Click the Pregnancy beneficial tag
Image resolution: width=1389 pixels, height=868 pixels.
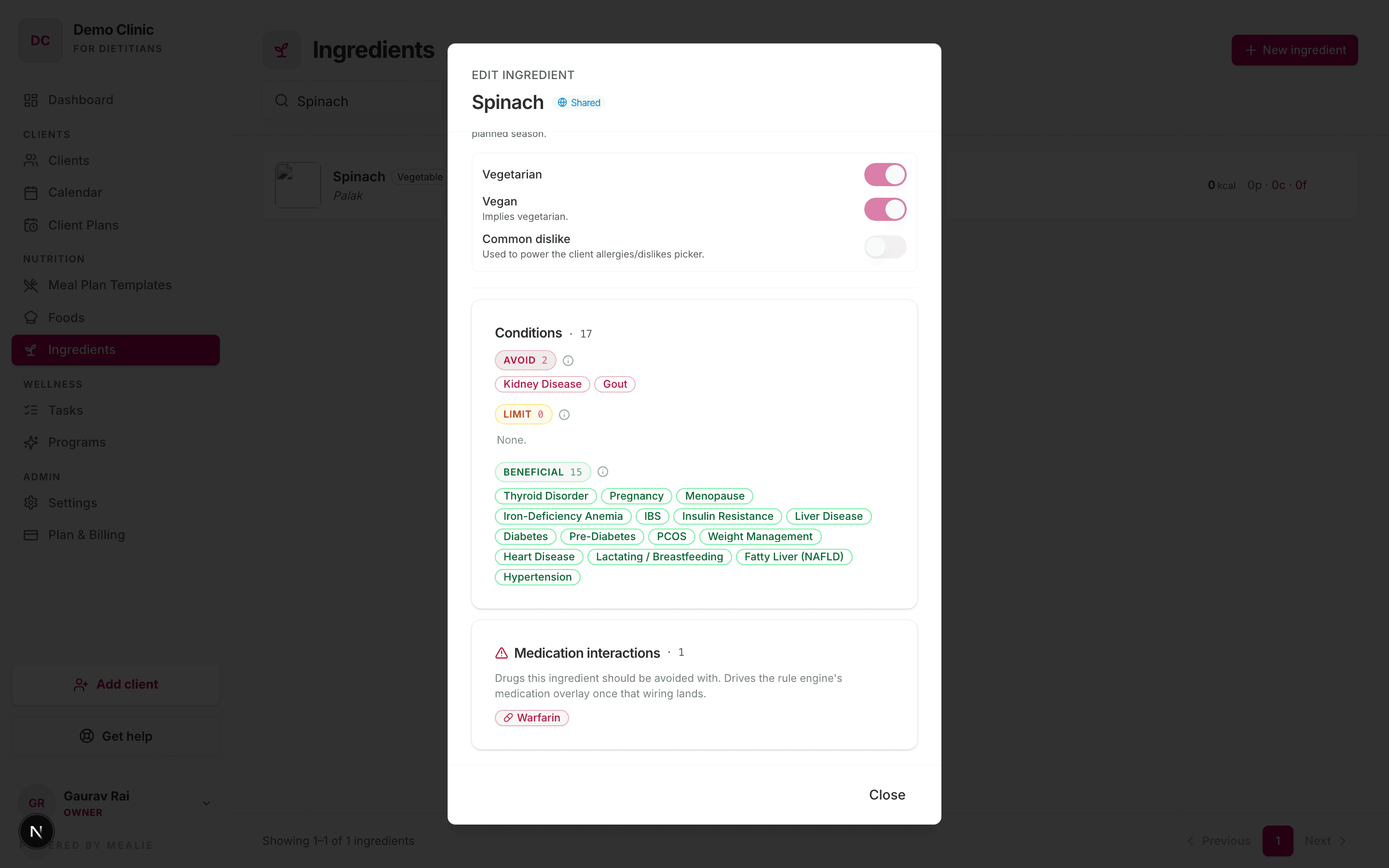pyautogui.click(x=636, y=496)
